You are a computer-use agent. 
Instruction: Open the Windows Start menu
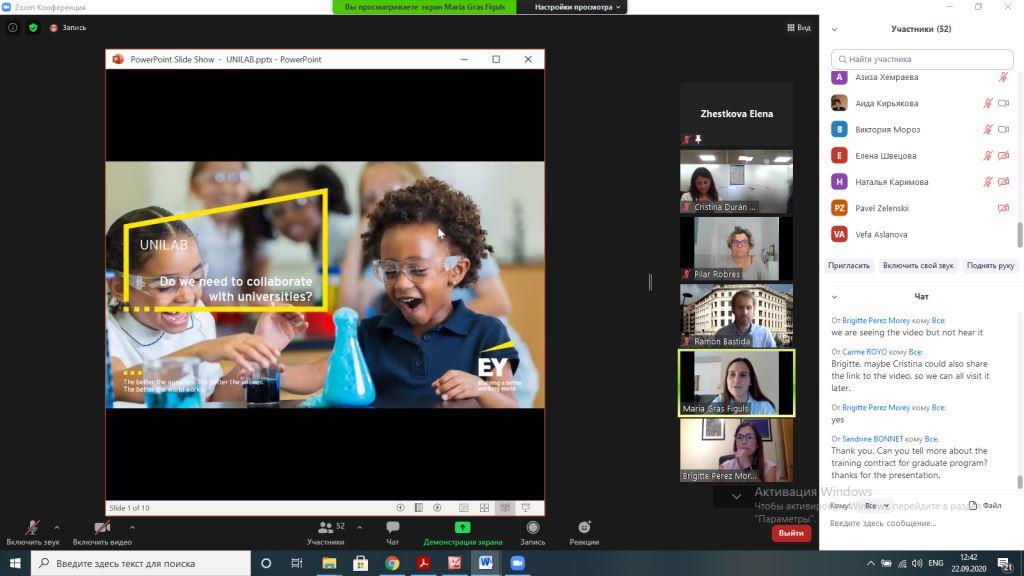tap(15, 563)
